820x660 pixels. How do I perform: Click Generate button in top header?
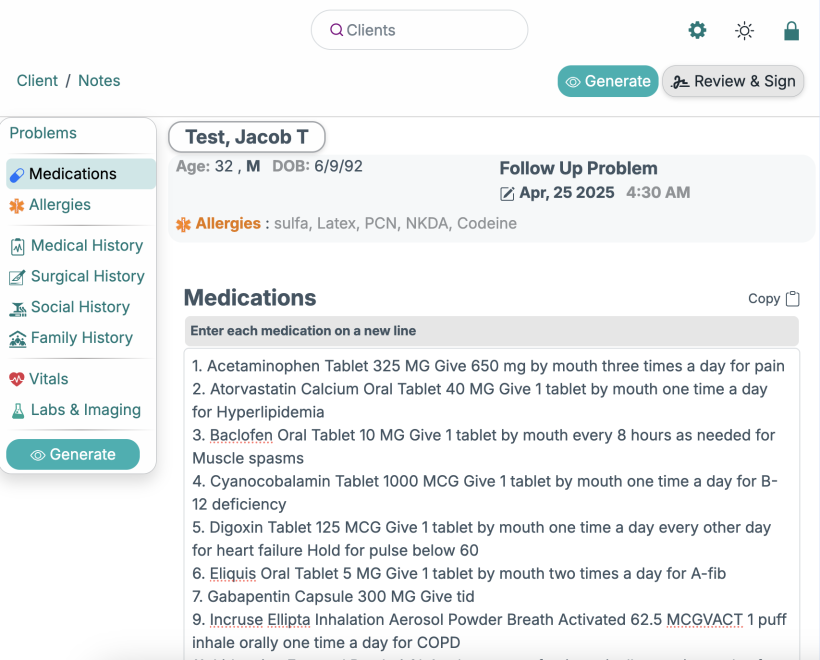coord(607,82)
